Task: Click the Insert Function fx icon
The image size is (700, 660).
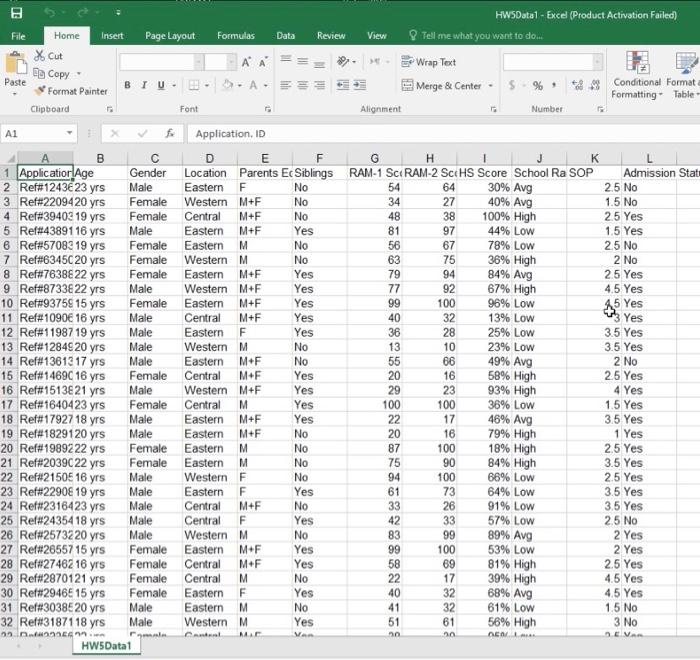Action: (170, 133)
